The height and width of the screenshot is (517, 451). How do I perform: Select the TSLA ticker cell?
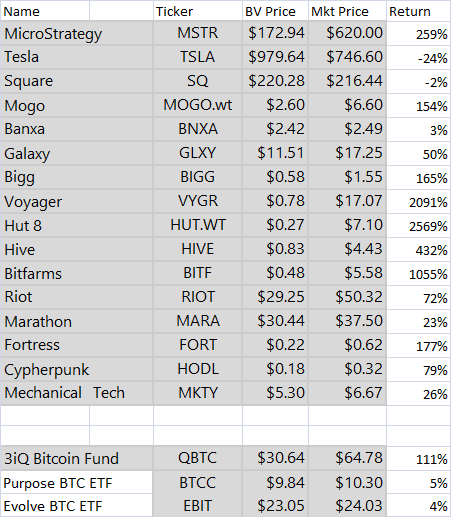coord(198,57)
